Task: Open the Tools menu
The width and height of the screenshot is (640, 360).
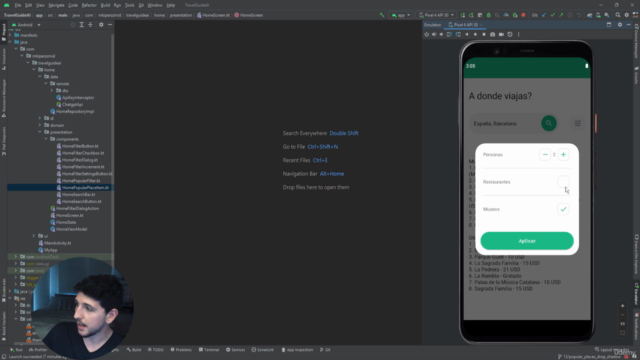Action: [129, 5]
